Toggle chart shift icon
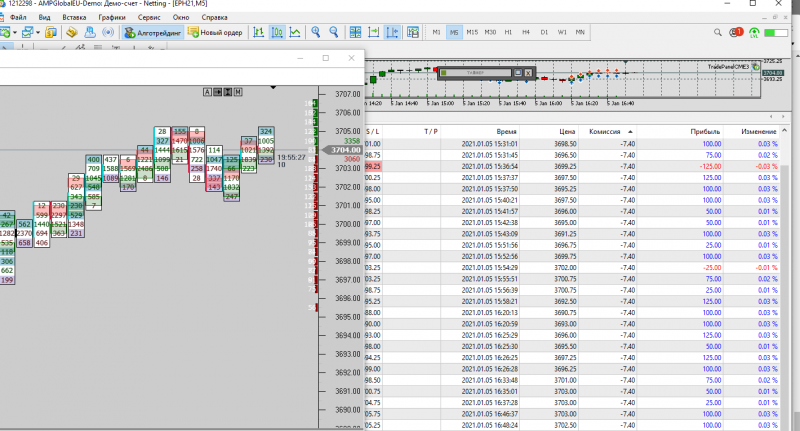The height and width of the screenshot is (431, 800). 392,33
